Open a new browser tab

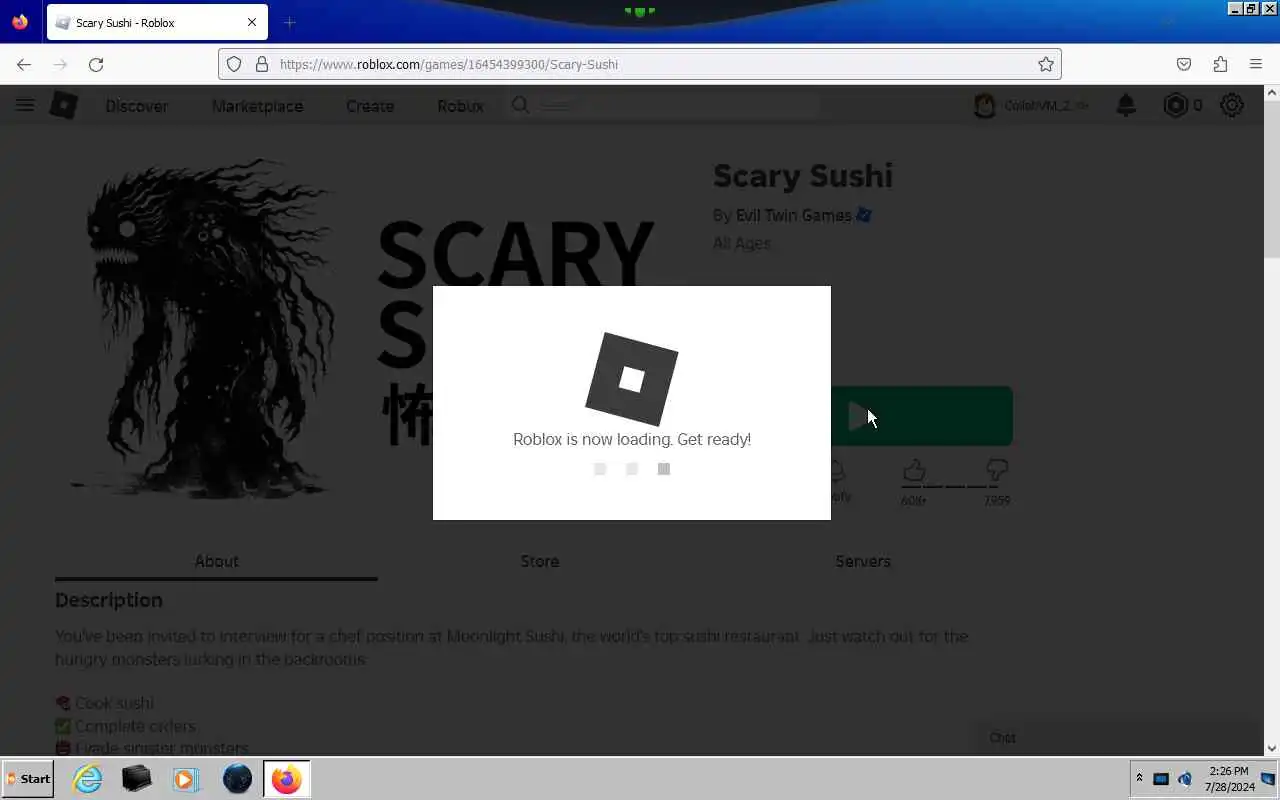click(289, 22)
